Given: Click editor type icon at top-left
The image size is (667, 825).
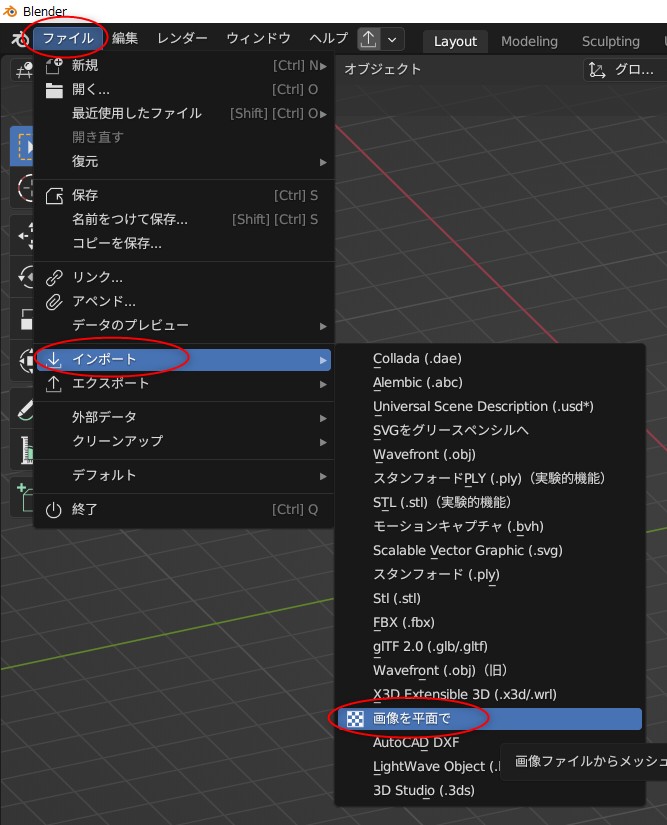Looking at the screenshot, I should point(23,69).
